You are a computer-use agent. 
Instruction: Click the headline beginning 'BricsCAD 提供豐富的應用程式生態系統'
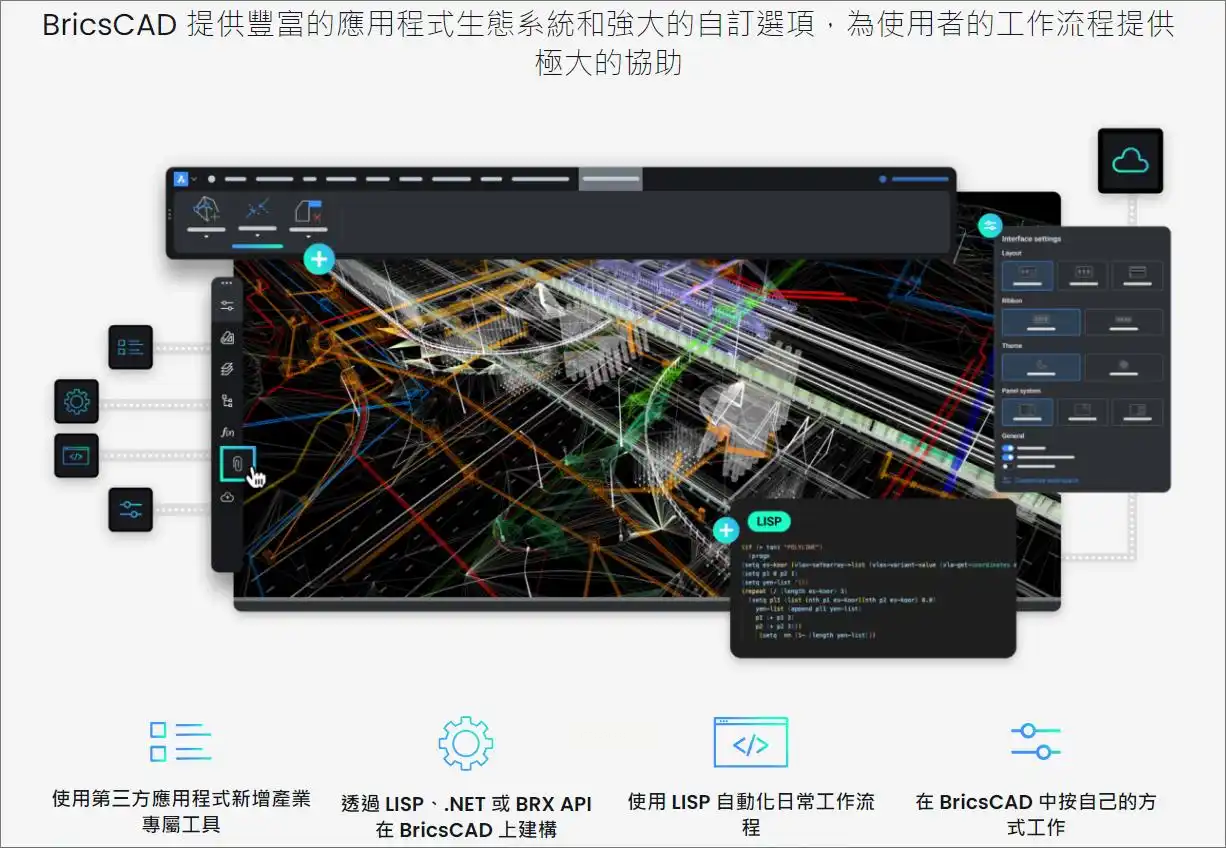coord(609,44)
